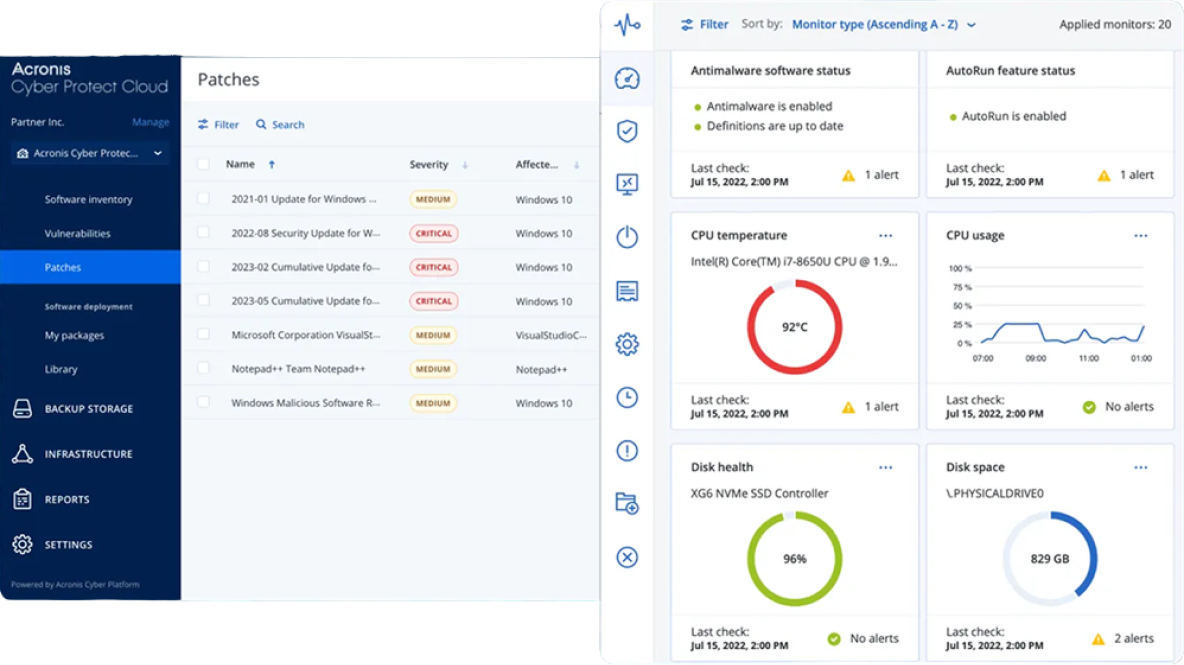The height and width of the screenshot is (665, 1184).
Task: Check the 2022-08 Security Update row checkbox
Action: (x=205, y=233)
